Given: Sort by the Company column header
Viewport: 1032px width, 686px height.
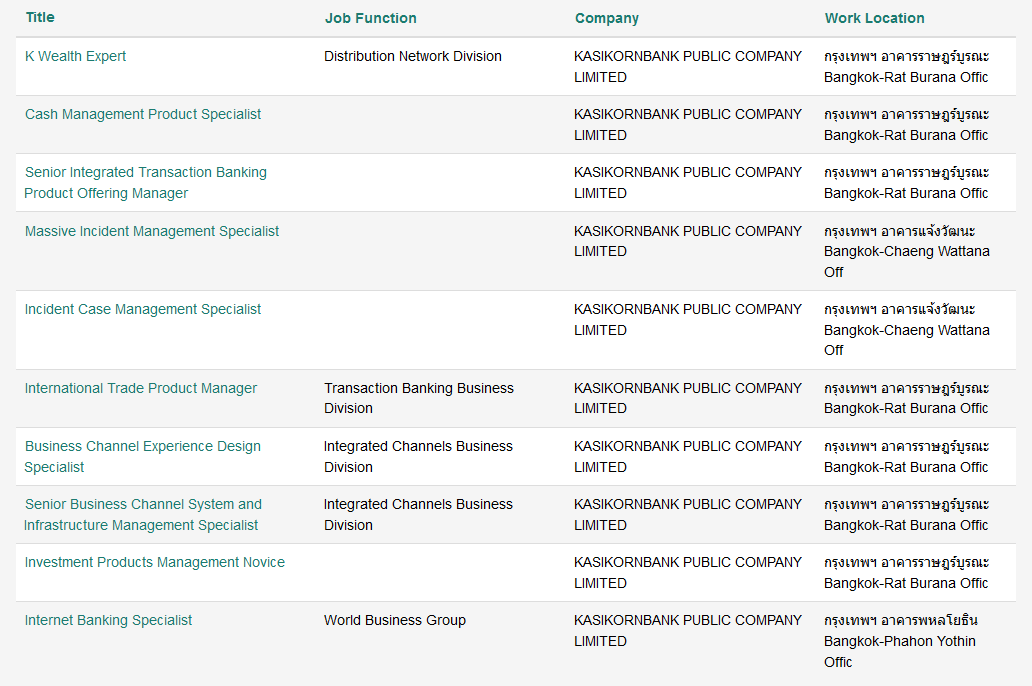Looking at the screenshot, I should click(607, 18).
